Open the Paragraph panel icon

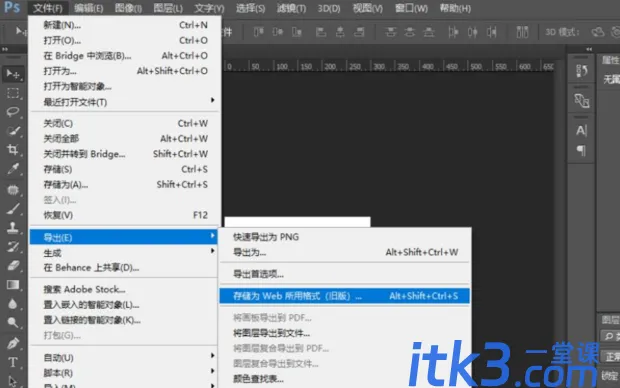581,150
